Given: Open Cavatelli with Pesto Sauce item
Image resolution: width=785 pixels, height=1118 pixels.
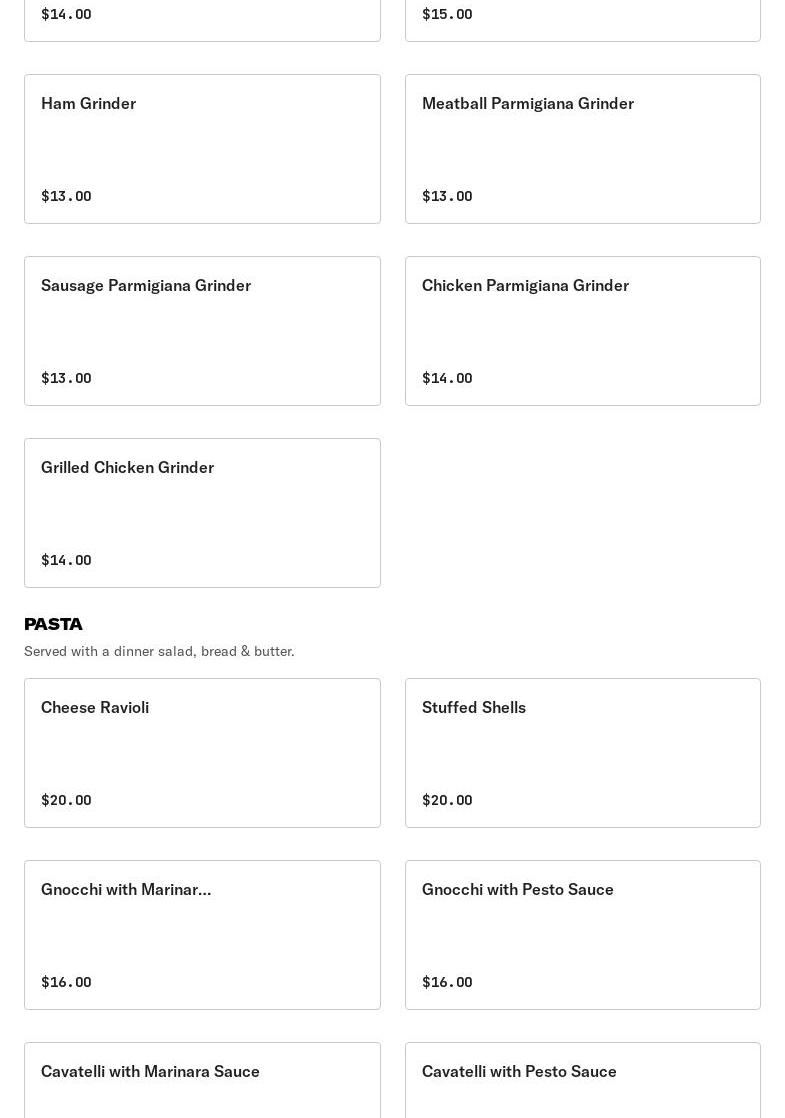Looking at the screenshot, I should (x=582, y=1080).
